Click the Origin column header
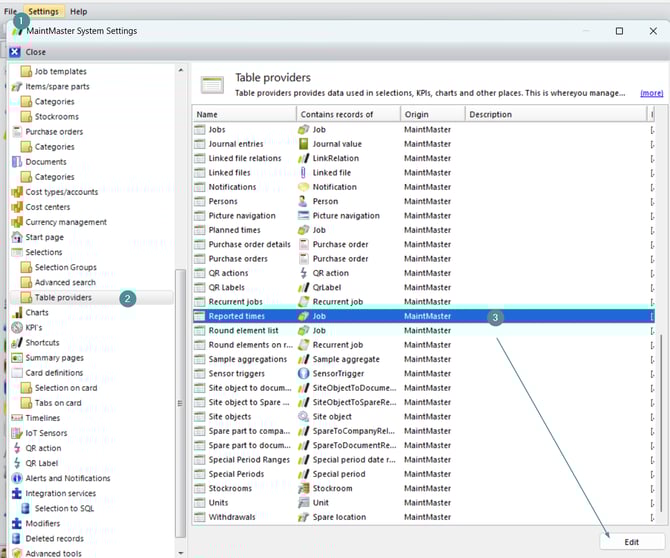Image resolution: width=670 pixels, height=558 pixels. coord(431,114)
